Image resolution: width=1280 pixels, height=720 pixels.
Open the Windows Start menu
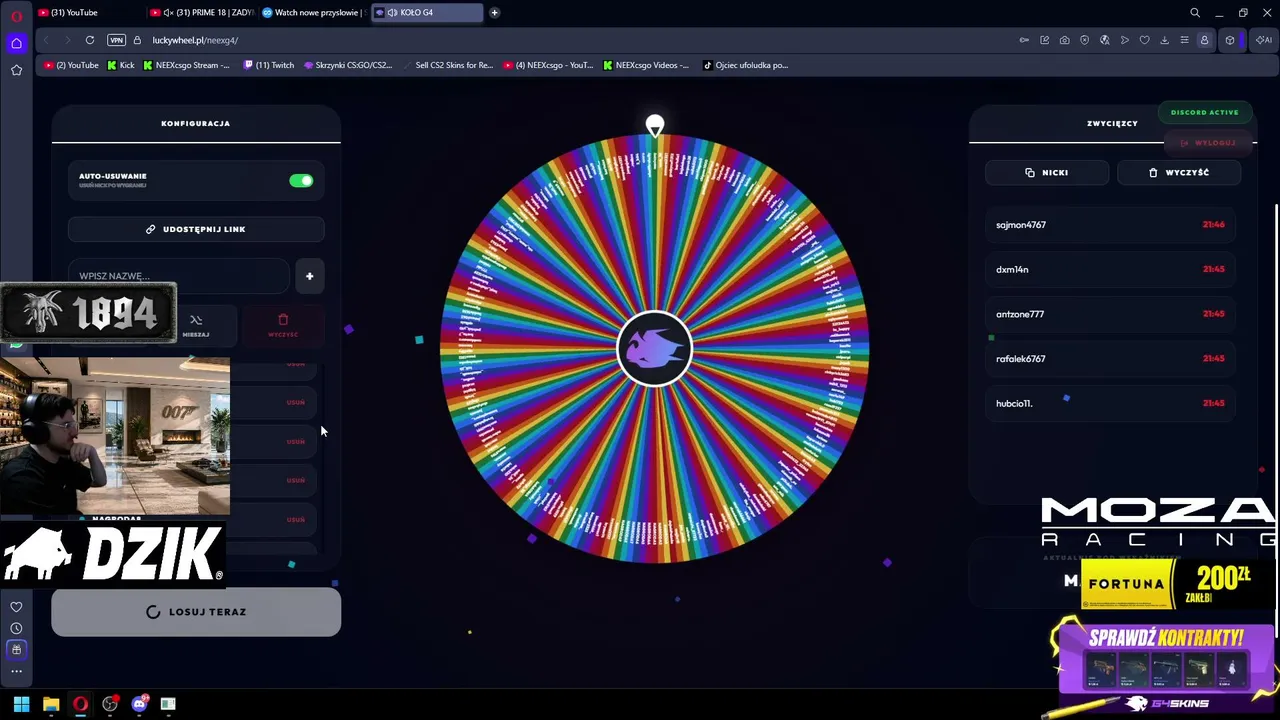click(21, 704)
